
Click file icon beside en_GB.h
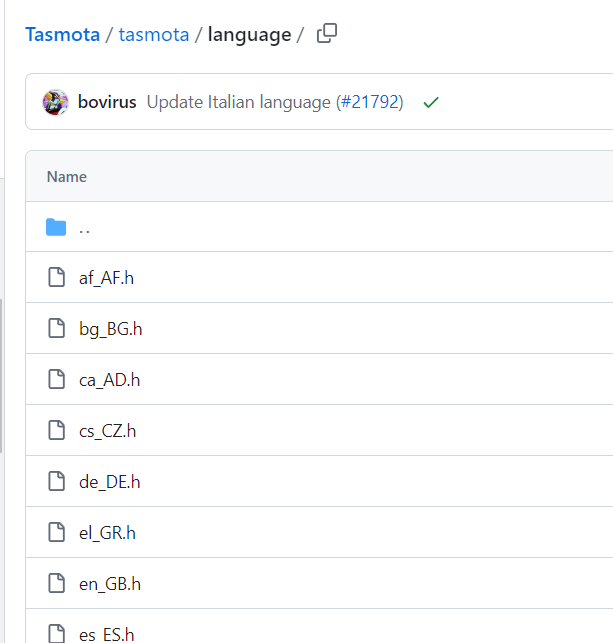(57, 583)
